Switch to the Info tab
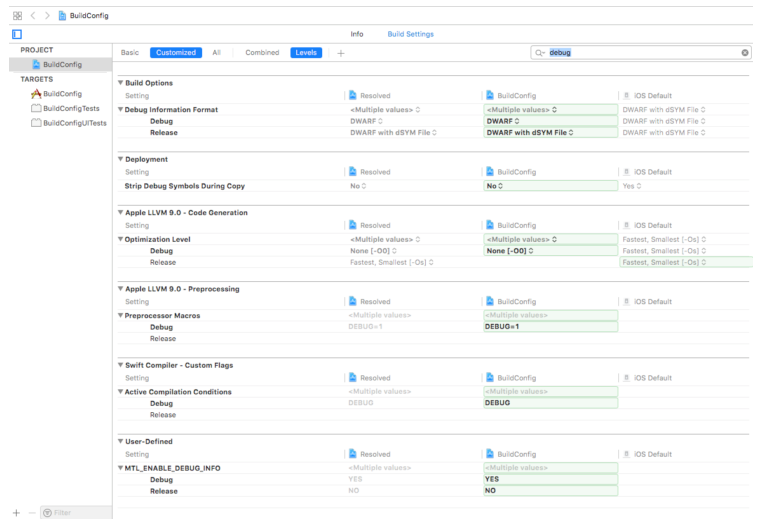The width and height of the screenshot is (766, 523). [x=357, y=34]
